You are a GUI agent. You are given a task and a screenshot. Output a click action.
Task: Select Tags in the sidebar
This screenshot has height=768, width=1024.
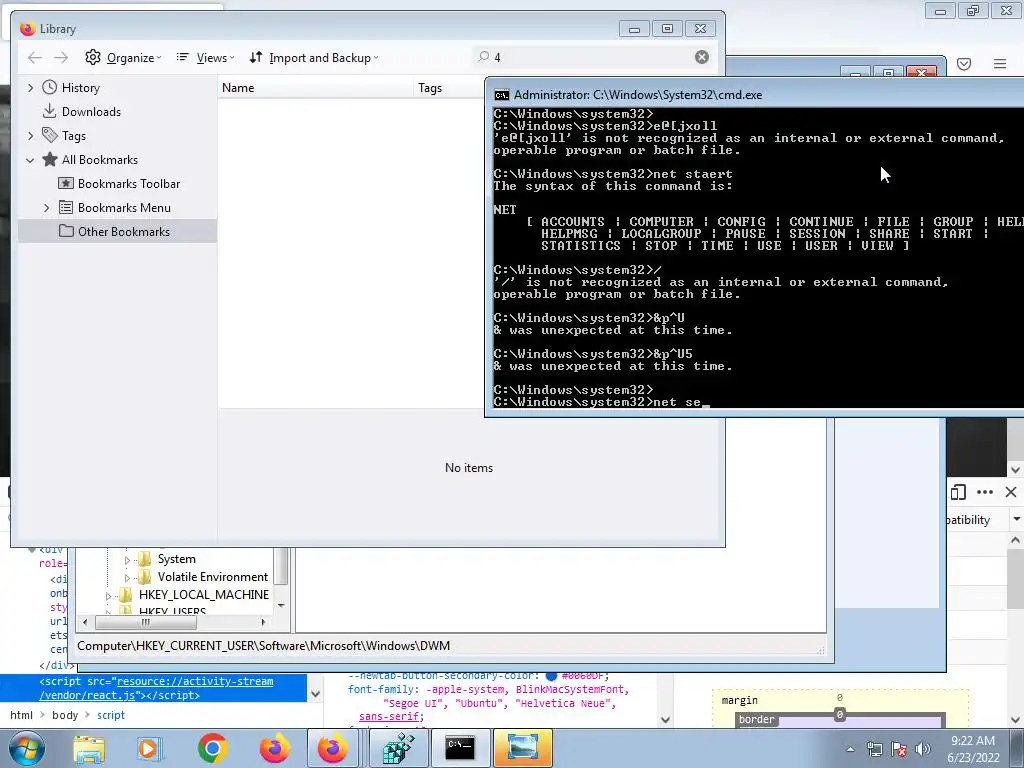[74, 136]
